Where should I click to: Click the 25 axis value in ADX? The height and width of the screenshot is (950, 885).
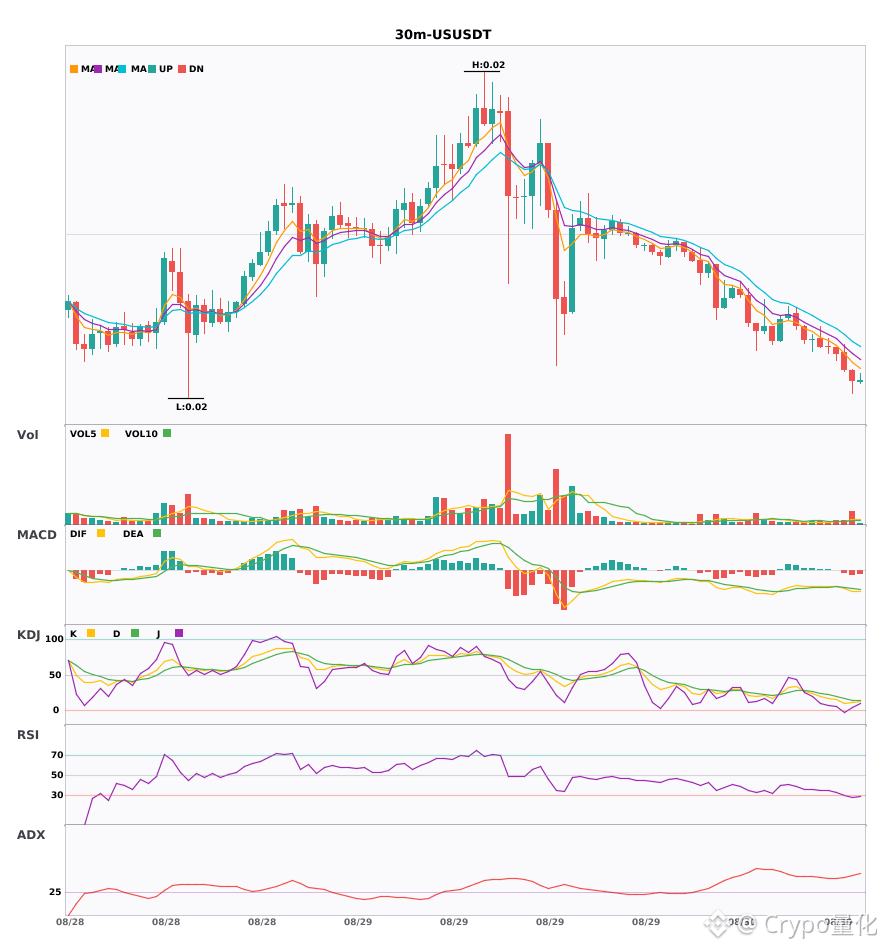point(55,892)
